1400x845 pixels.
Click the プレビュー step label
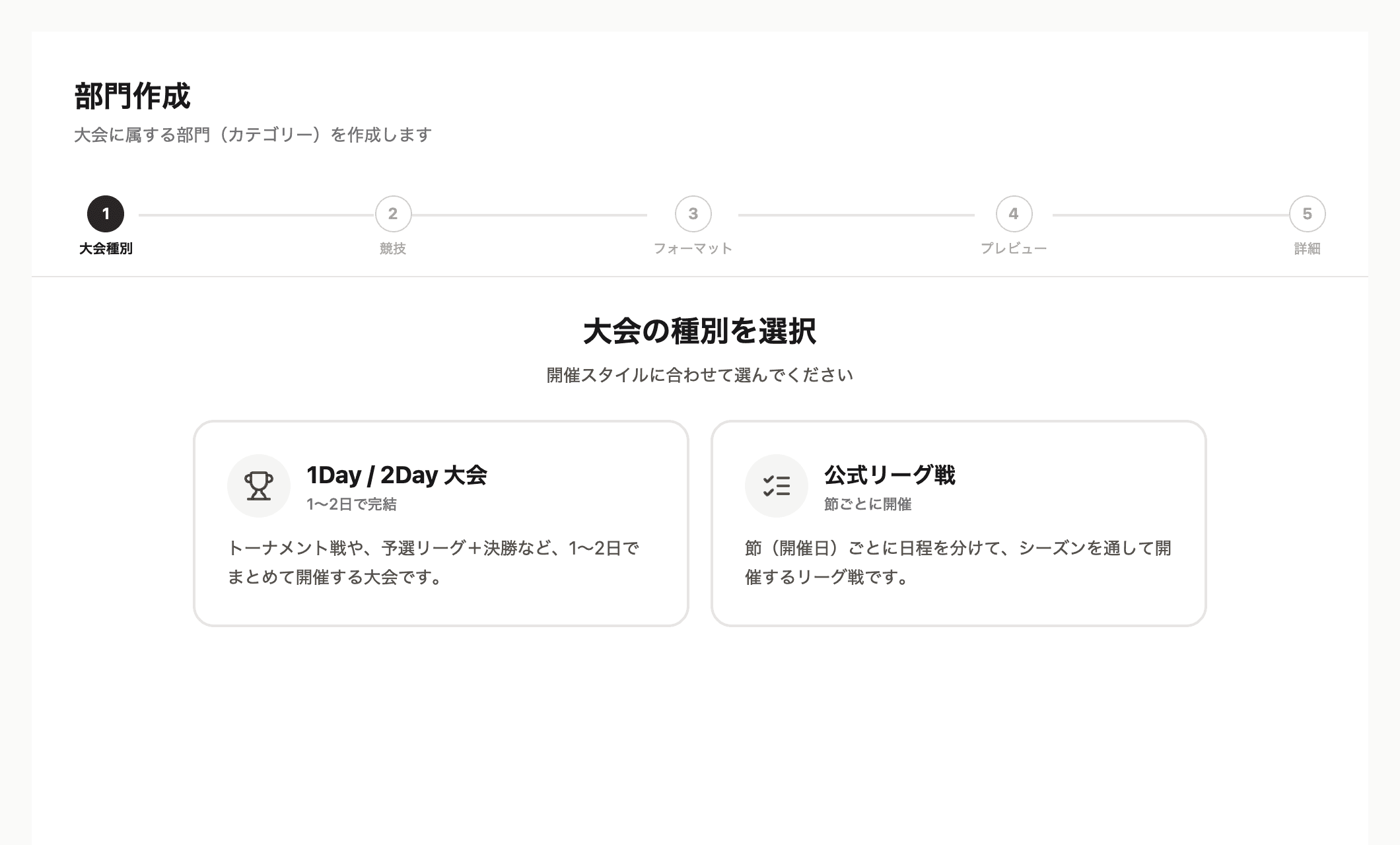1014,249
